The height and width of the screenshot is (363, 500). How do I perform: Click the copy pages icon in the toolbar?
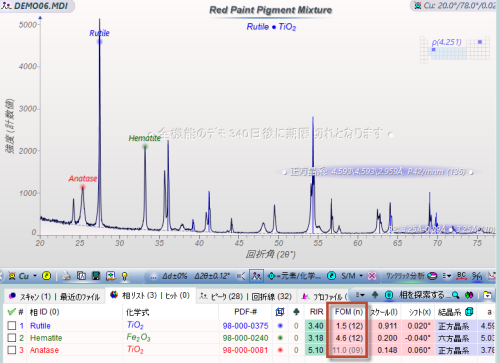tap(81, 276)
